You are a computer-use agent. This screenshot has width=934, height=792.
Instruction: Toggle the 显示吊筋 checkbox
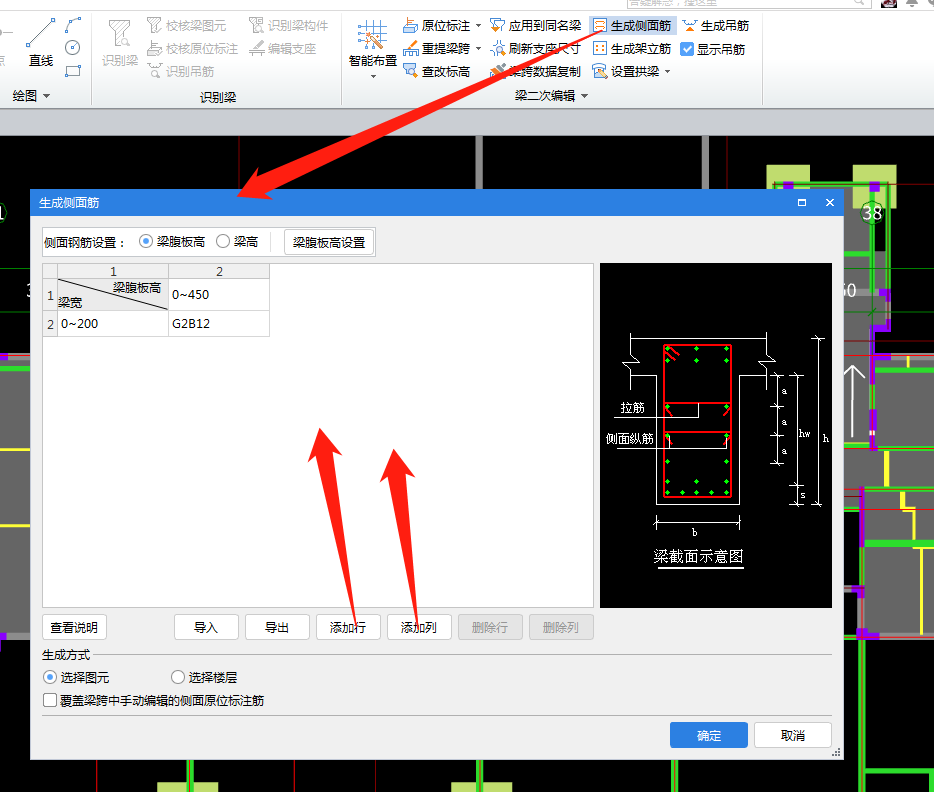coord(687,49)
